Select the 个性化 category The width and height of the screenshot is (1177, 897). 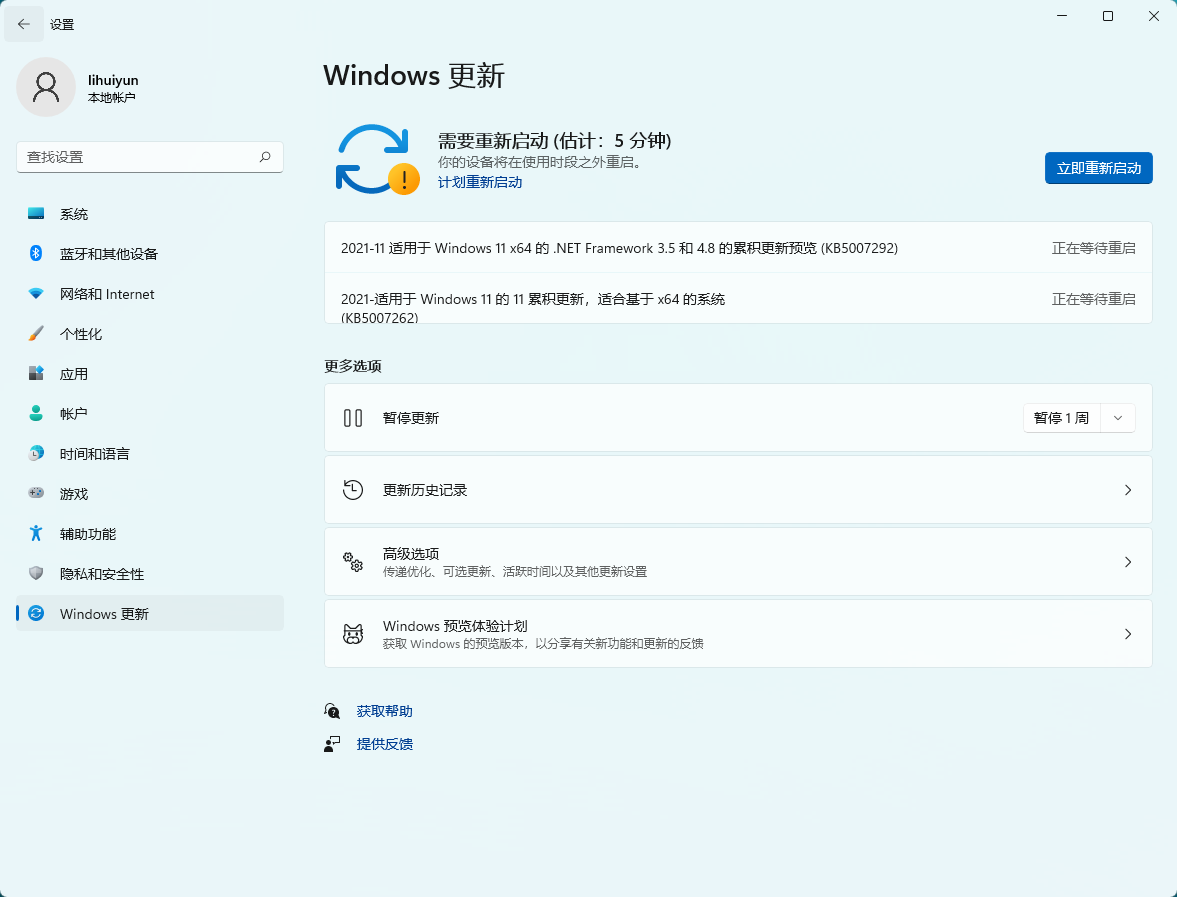point(149,333)
